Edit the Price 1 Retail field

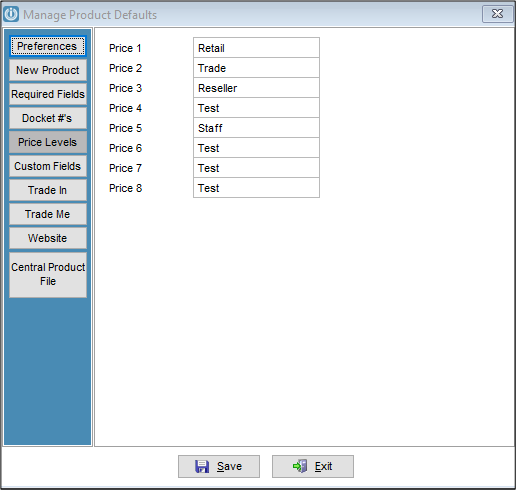tap(256, 48)
